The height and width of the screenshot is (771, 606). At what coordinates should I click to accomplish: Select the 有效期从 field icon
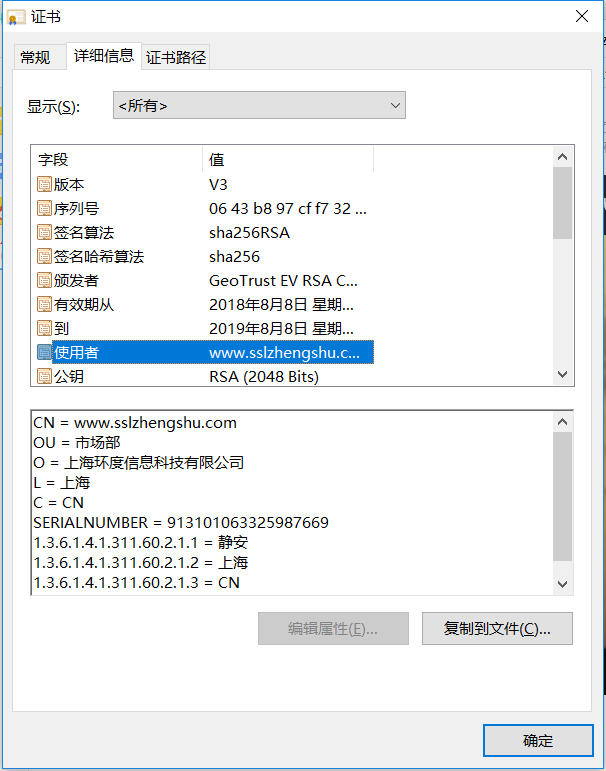click(x=44, y=304)
